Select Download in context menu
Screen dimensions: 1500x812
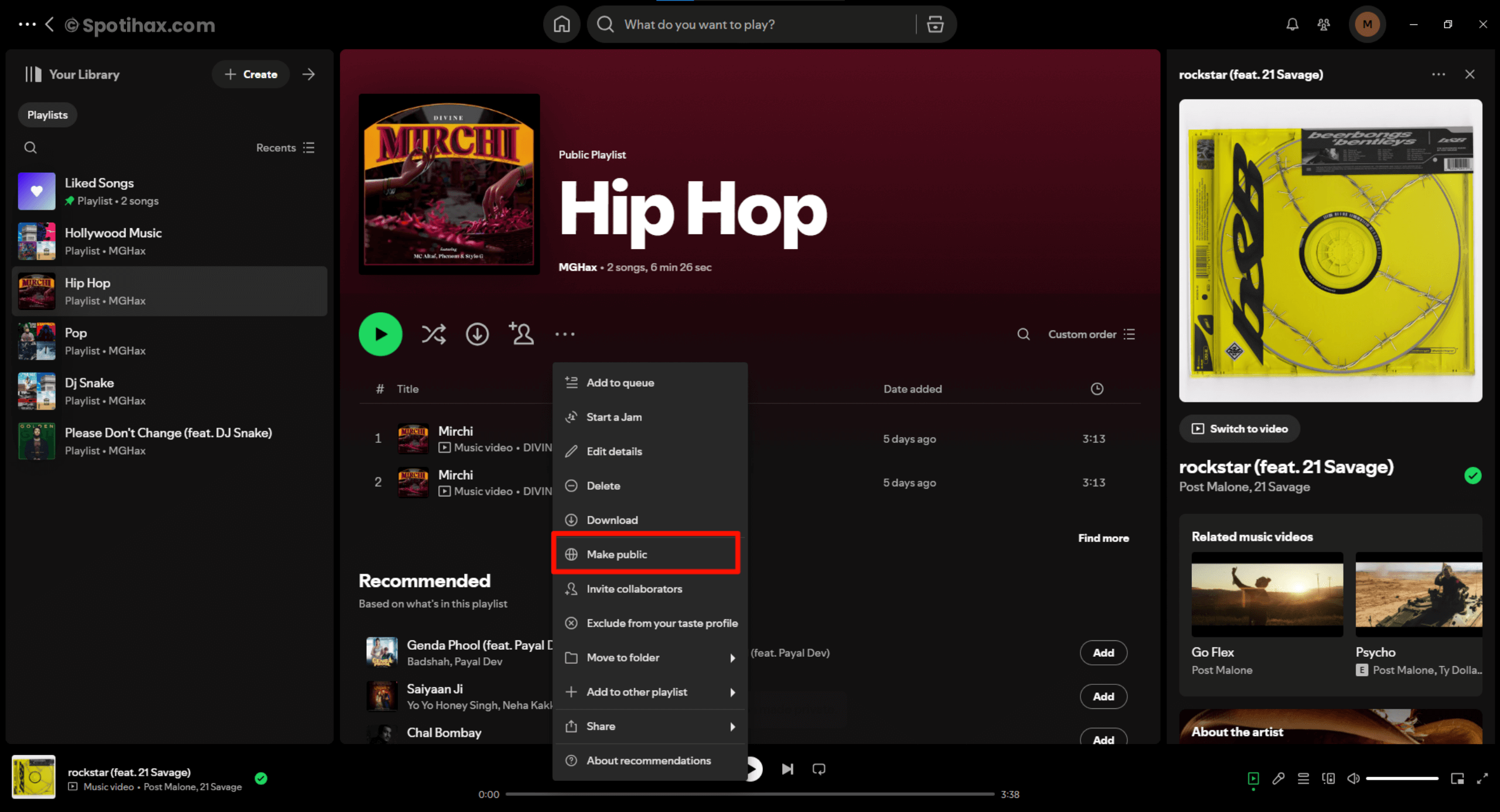[x=650, y=520]
